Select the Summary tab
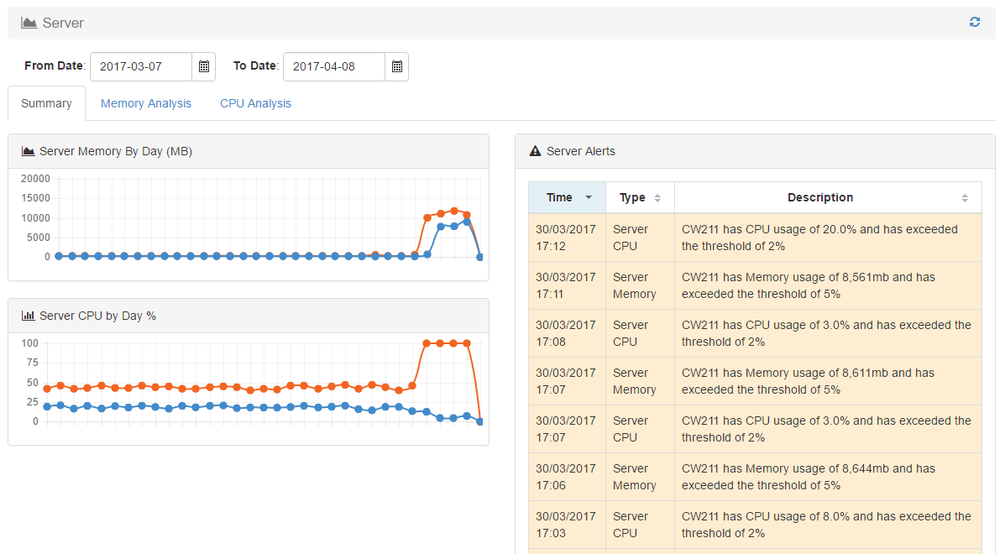Screen dimensions: 1000x554 point(46,104)
